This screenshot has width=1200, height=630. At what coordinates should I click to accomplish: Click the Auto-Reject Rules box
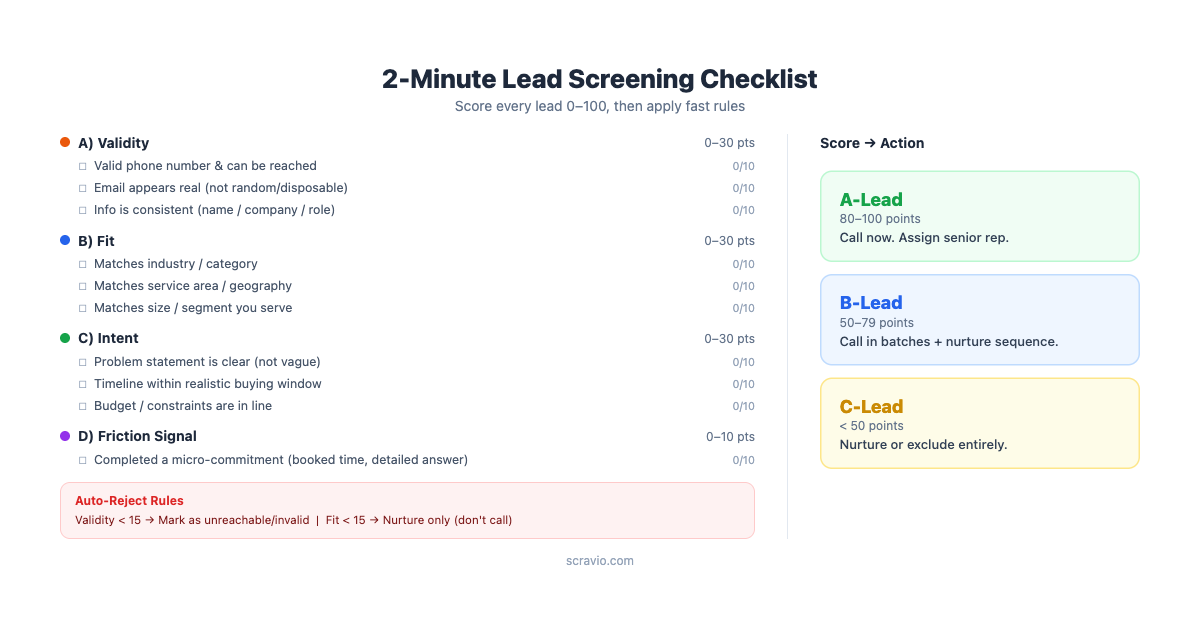pos(407,510)
